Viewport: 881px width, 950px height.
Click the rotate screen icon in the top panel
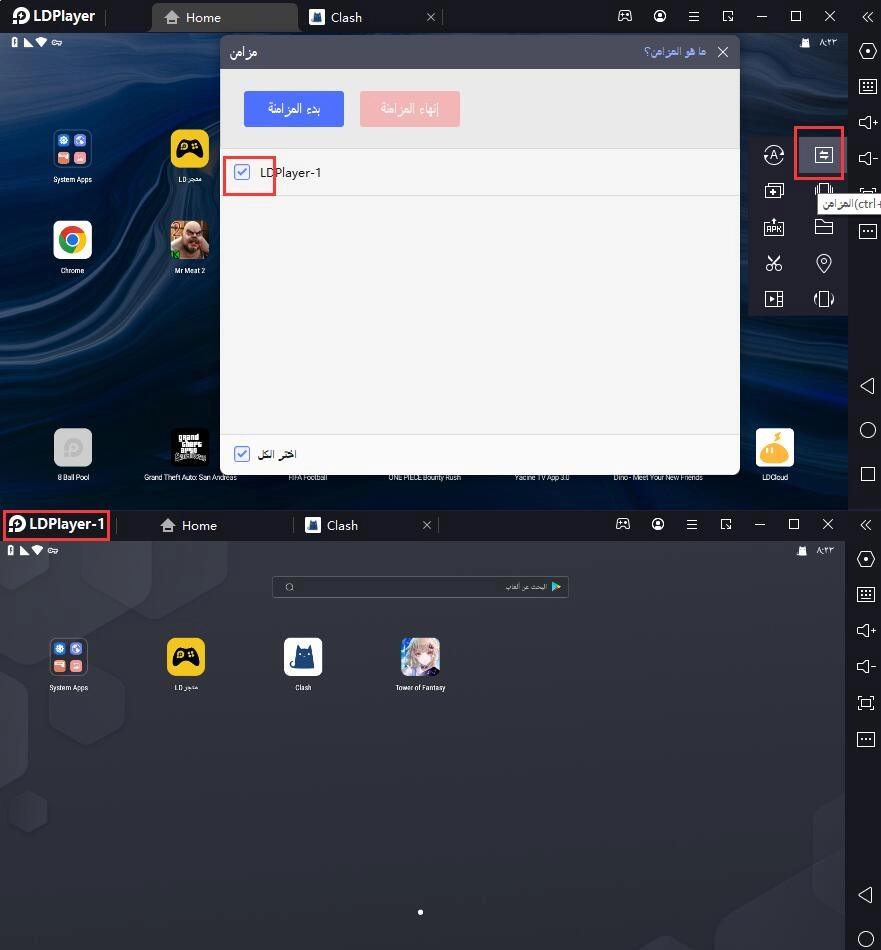(823, 299)
